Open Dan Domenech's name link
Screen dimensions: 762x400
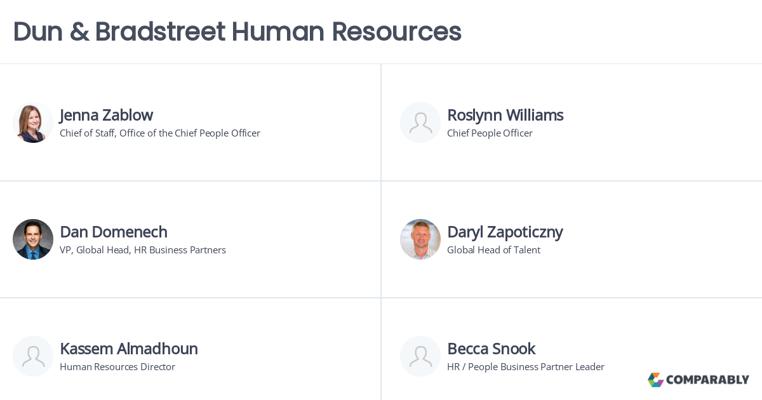[x=113, y=232]
